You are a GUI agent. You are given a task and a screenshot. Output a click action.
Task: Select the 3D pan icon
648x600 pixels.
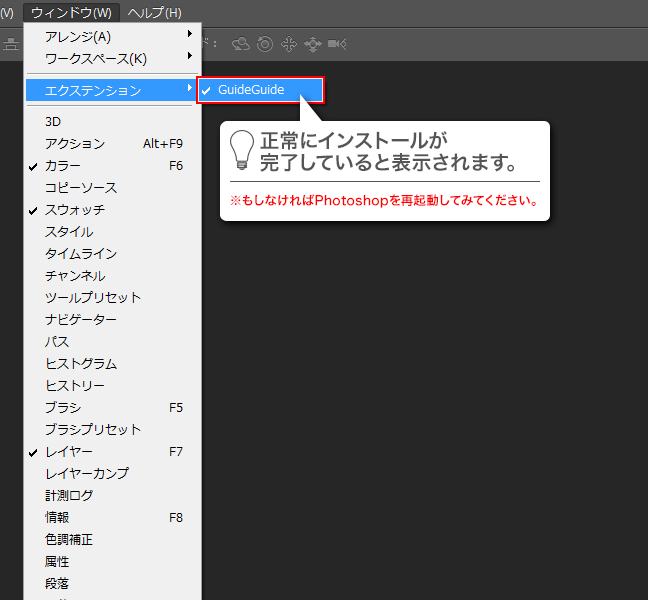coord(289,44)
